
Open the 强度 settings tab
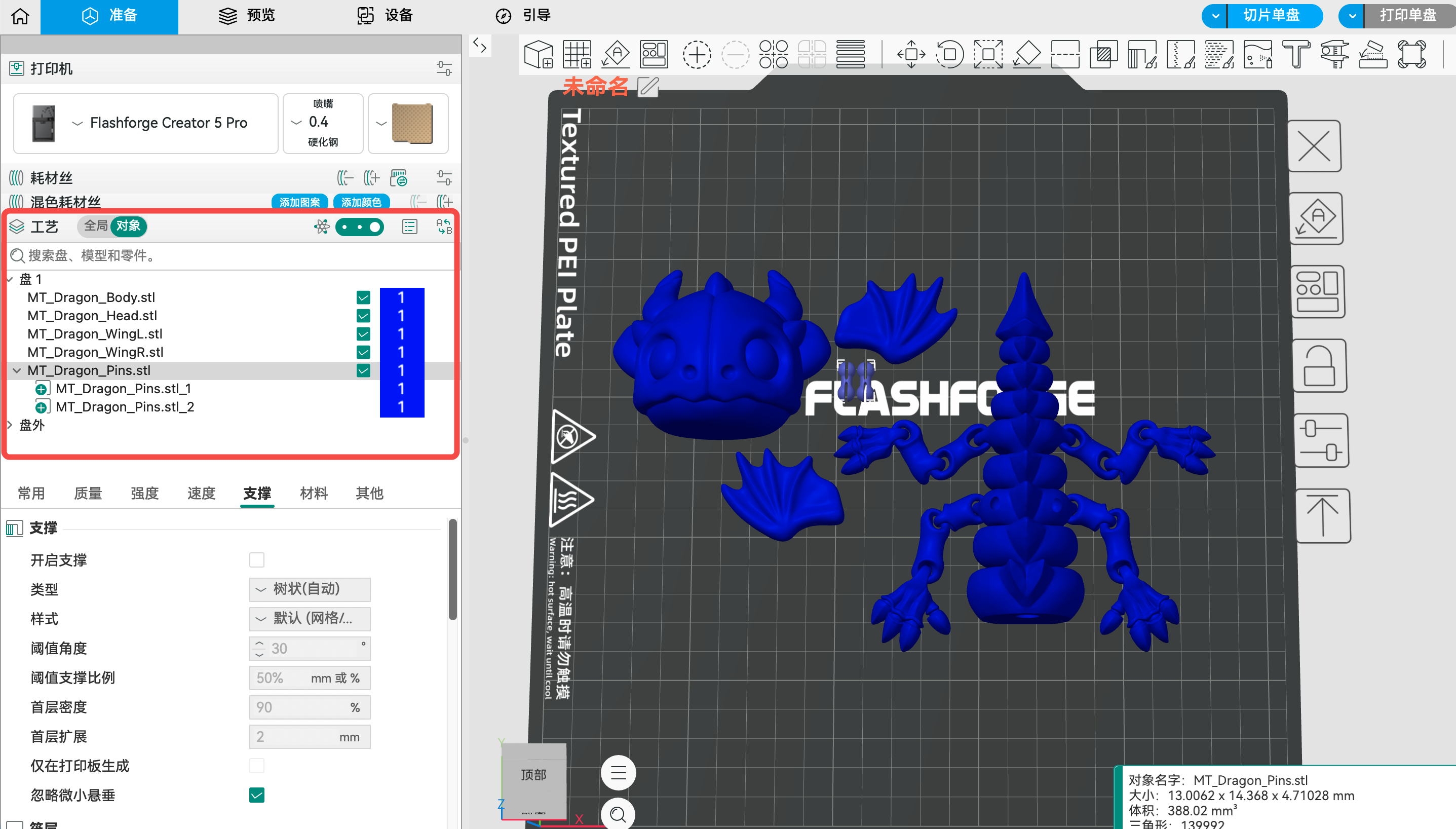click(x=144, y=493)
